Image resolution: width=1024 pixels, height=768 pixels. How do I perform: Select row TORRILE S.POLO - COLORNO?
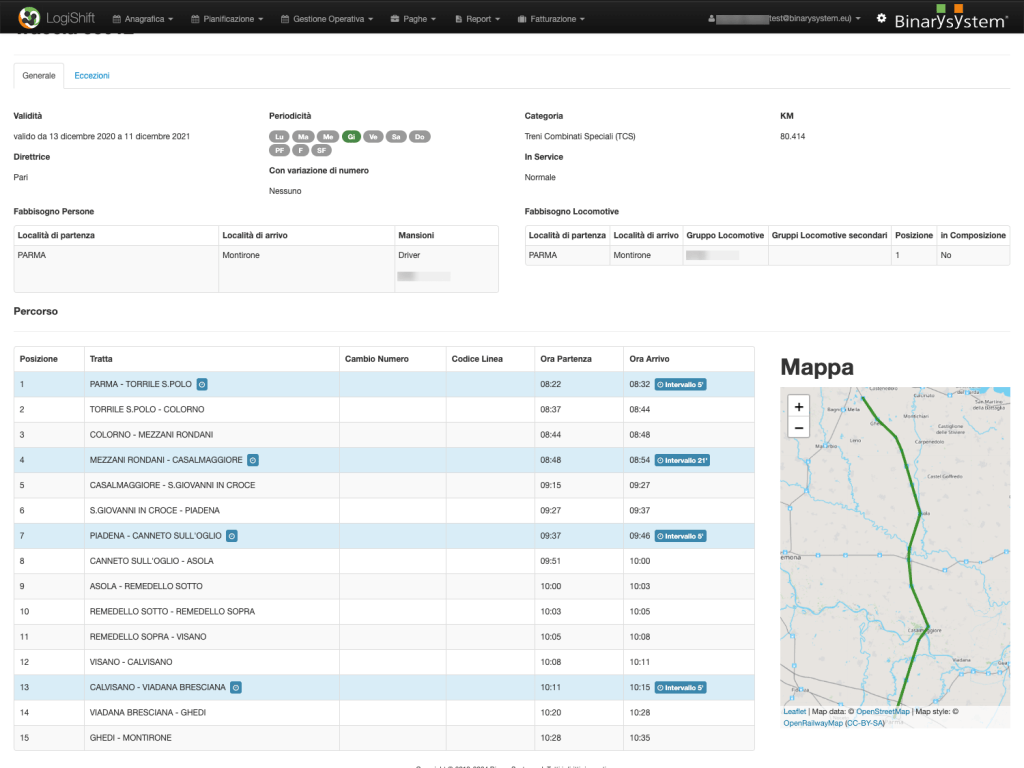click(x=384, y=409)
